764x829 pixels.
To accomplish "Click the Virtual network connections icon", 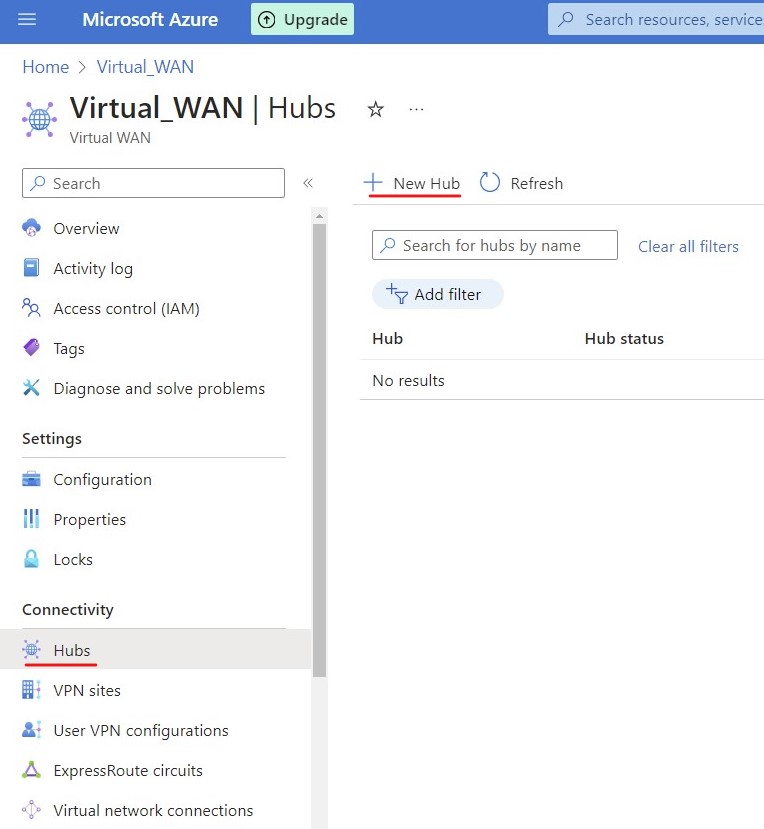I will pyautogui.click(x=31, y=809).
